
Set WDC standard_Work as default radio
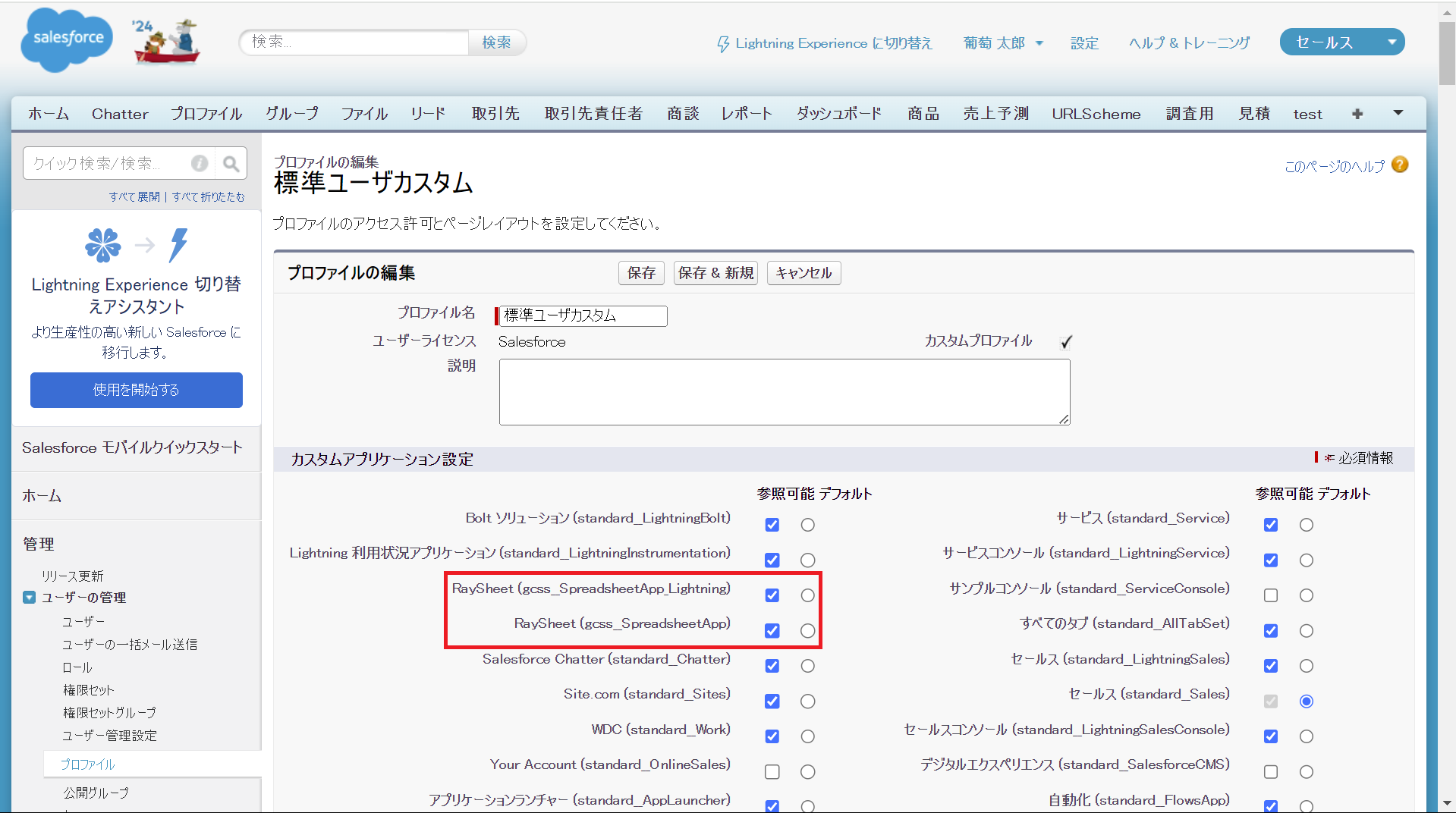[x=808, y=736]
